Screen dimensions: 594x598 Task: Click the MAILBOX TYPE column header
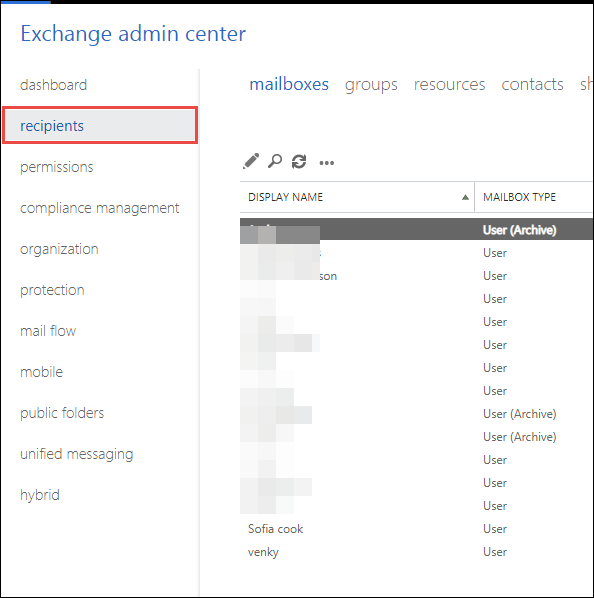coord(519,197)
